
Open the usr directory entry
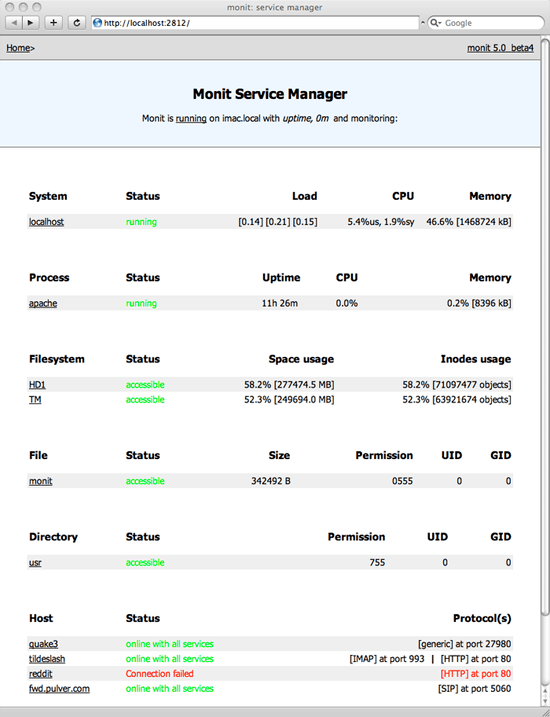click(35, 562)
